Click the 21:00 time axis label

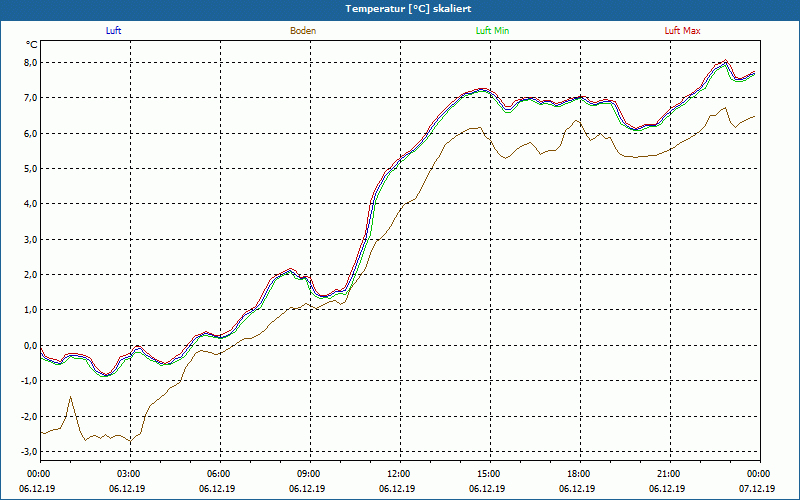click(667, 474)
